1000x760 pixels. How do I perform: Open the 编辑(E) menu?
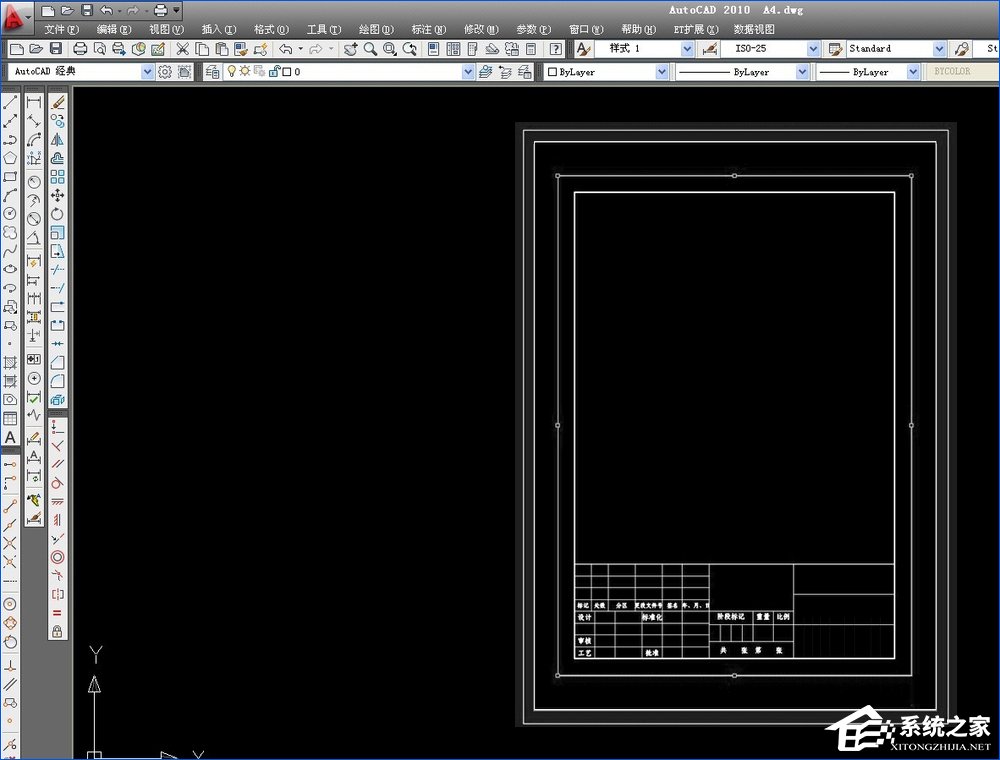pos(114,29)
